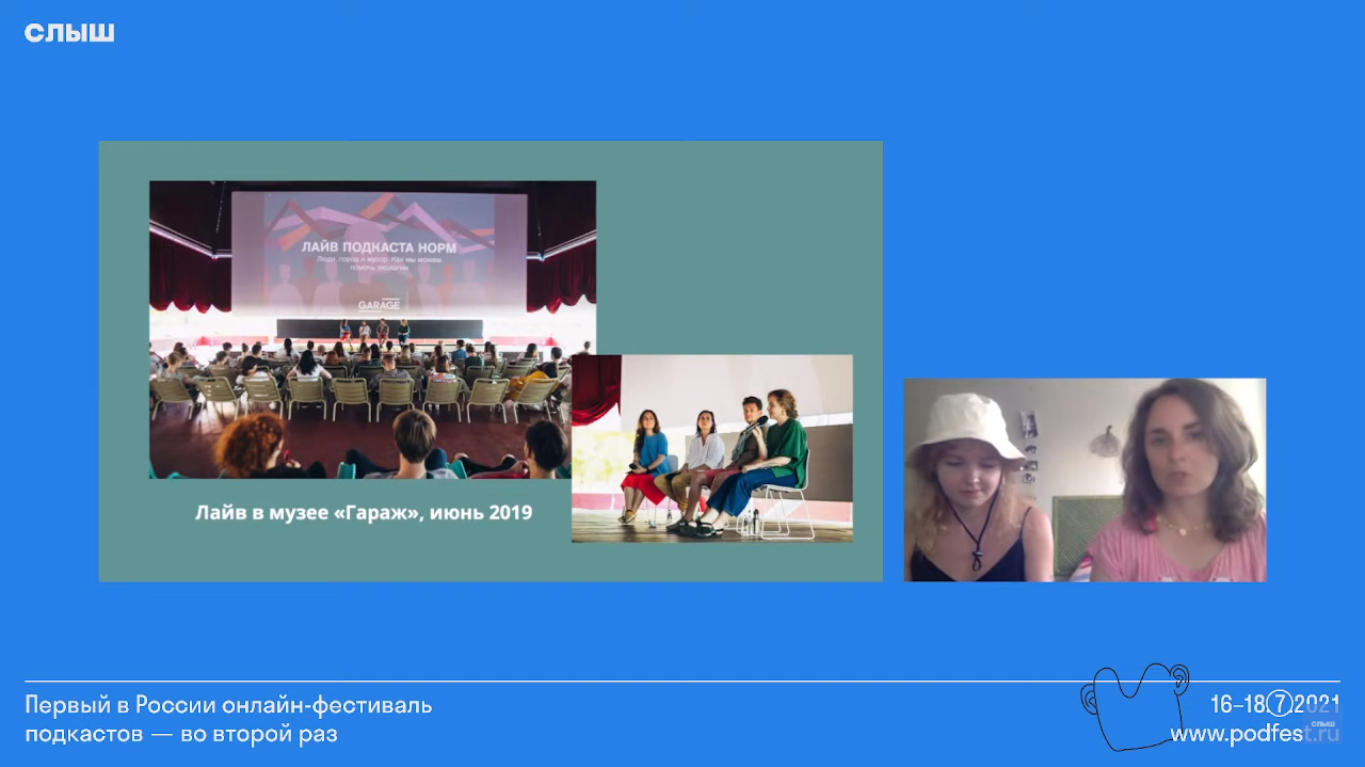
Task: Click the festival date "16–18 (7) 2021"
Action: point(1274,703)
